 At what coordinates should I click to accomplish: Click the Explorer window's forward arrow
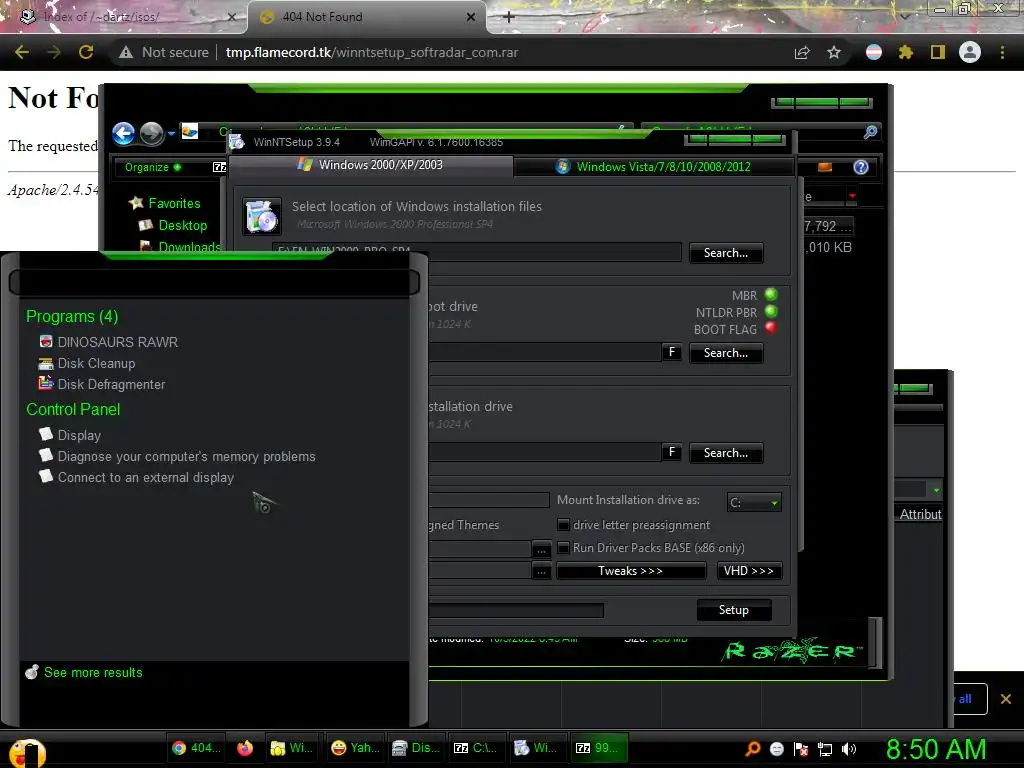(x=152, y=133)
